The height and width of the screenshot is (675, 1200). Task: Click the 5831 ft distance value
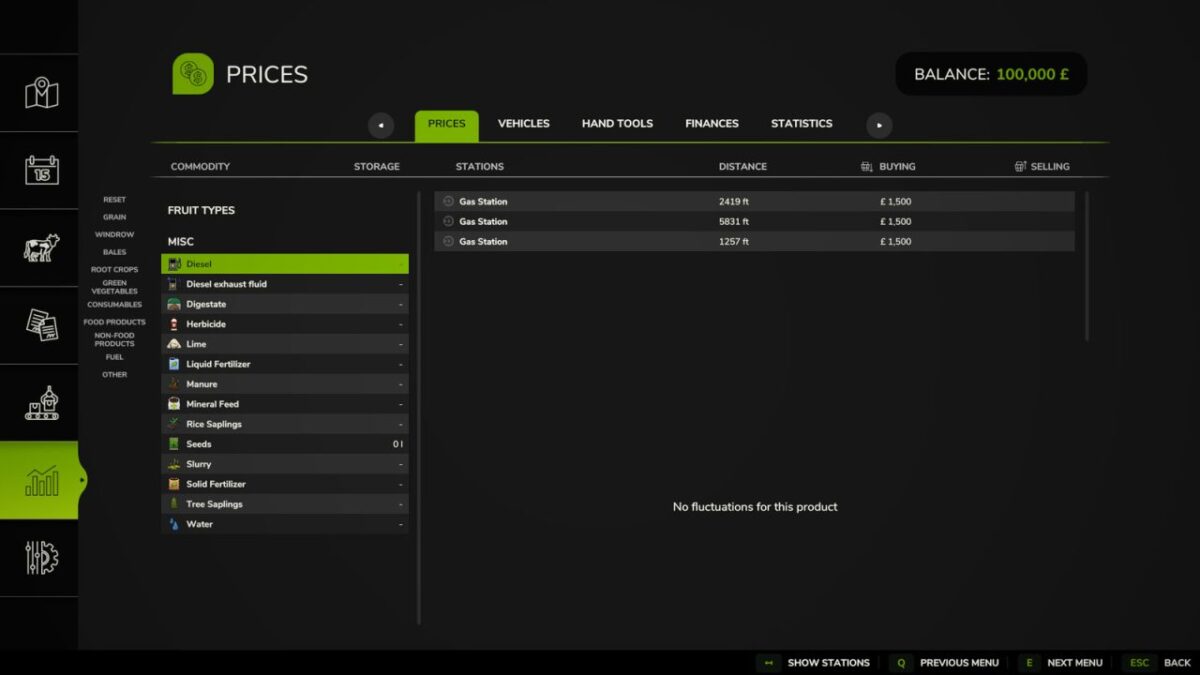(x=733, y=221)
